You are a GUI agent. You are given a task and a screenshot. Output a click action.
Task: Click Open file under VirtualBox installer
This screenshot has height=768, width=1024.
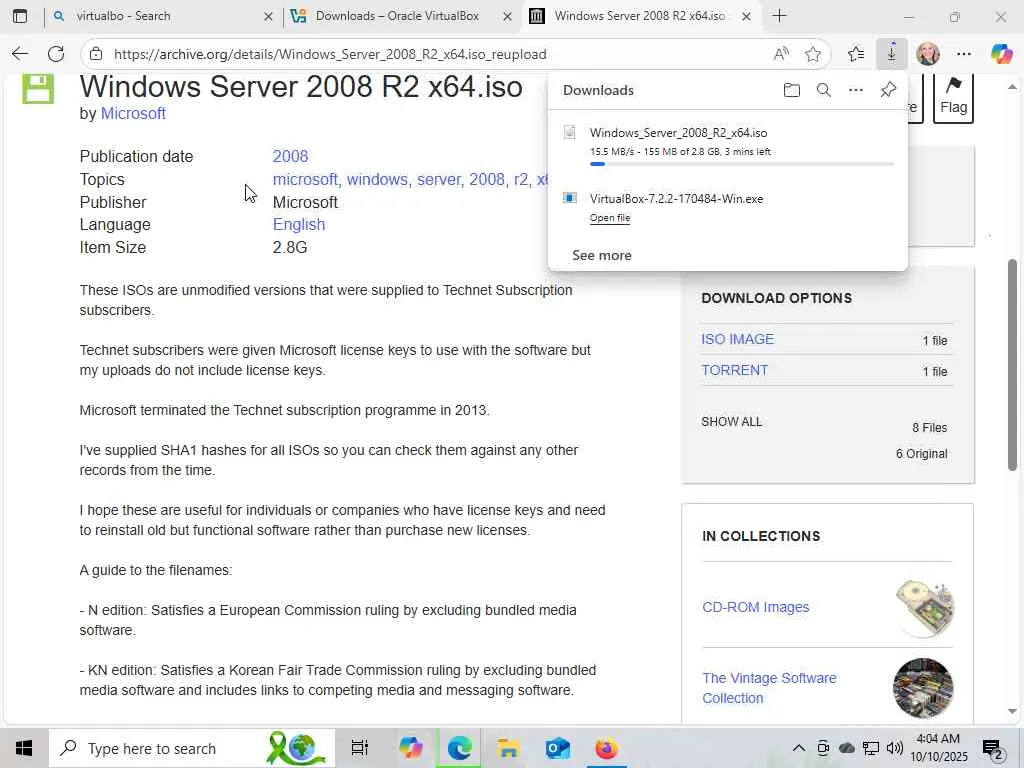610,218
